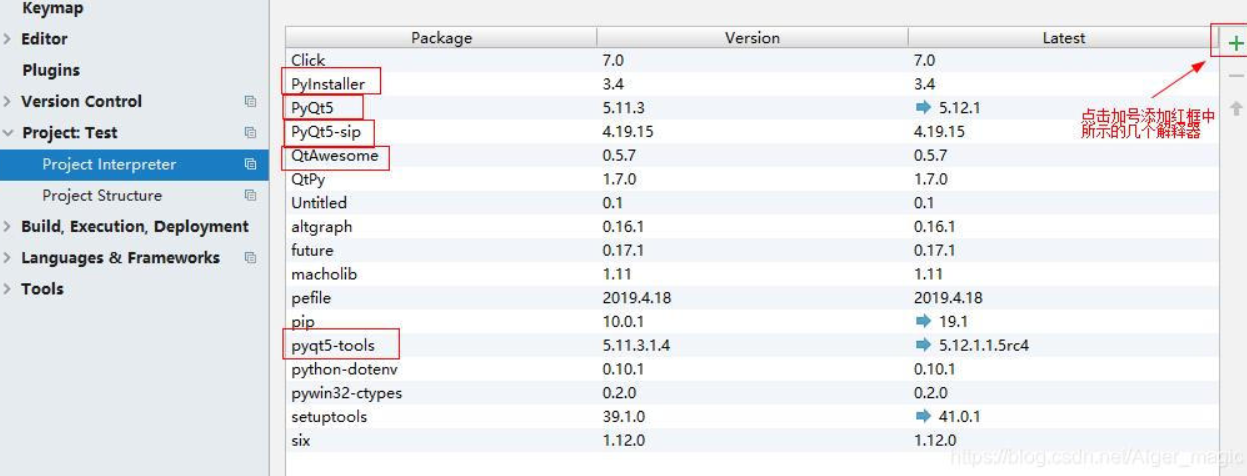Select the pefile package row
The width and height of the screenshot is (1247, 476).
[x=752, y=298]
